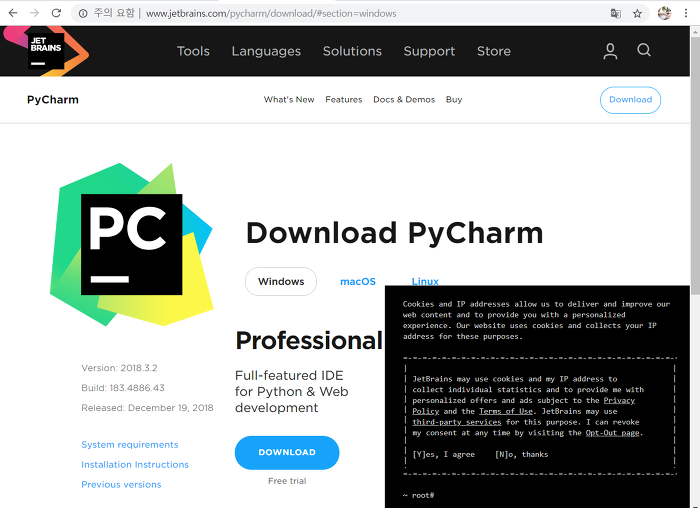The image size is (700, 508).
Task: Open the Solutions menu
Action: [352, 51]
